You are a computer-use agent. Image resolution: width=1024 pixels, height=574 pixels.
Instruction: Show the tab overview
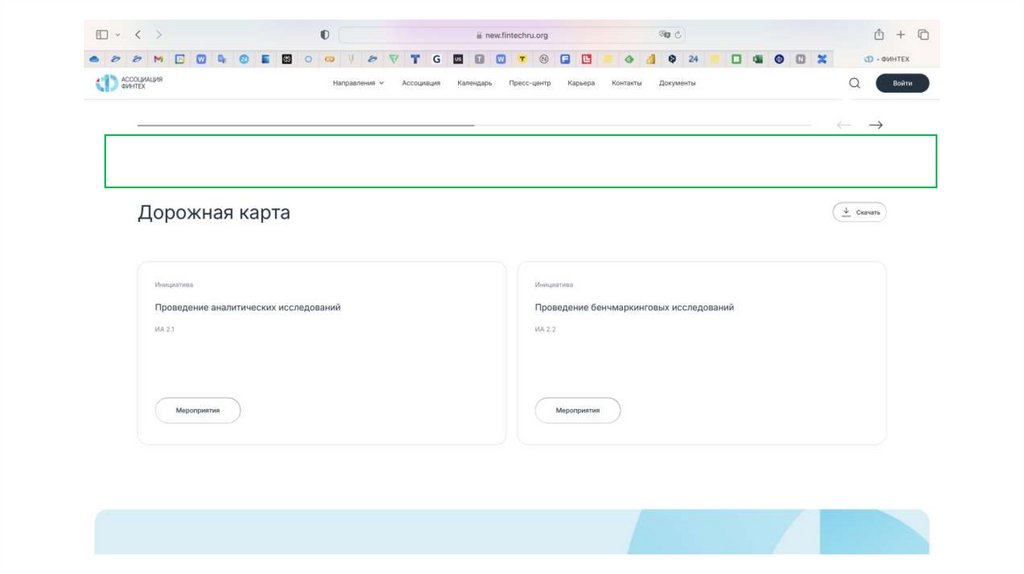[923, 35]
